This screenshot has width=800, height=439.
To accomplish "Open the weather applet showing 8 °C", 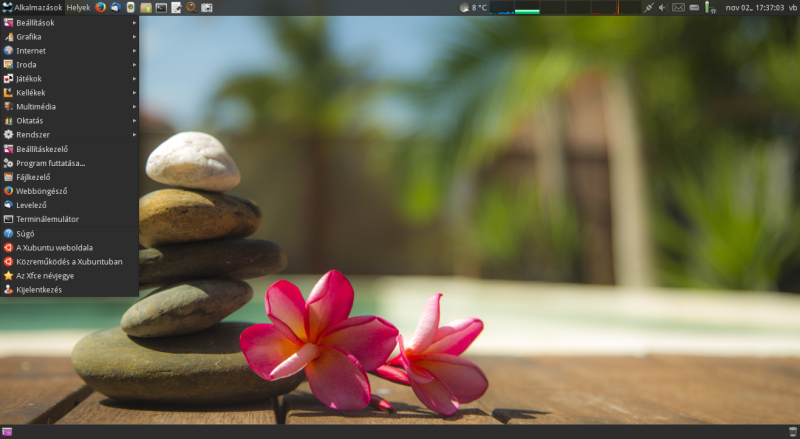I will tap(473, 8).
